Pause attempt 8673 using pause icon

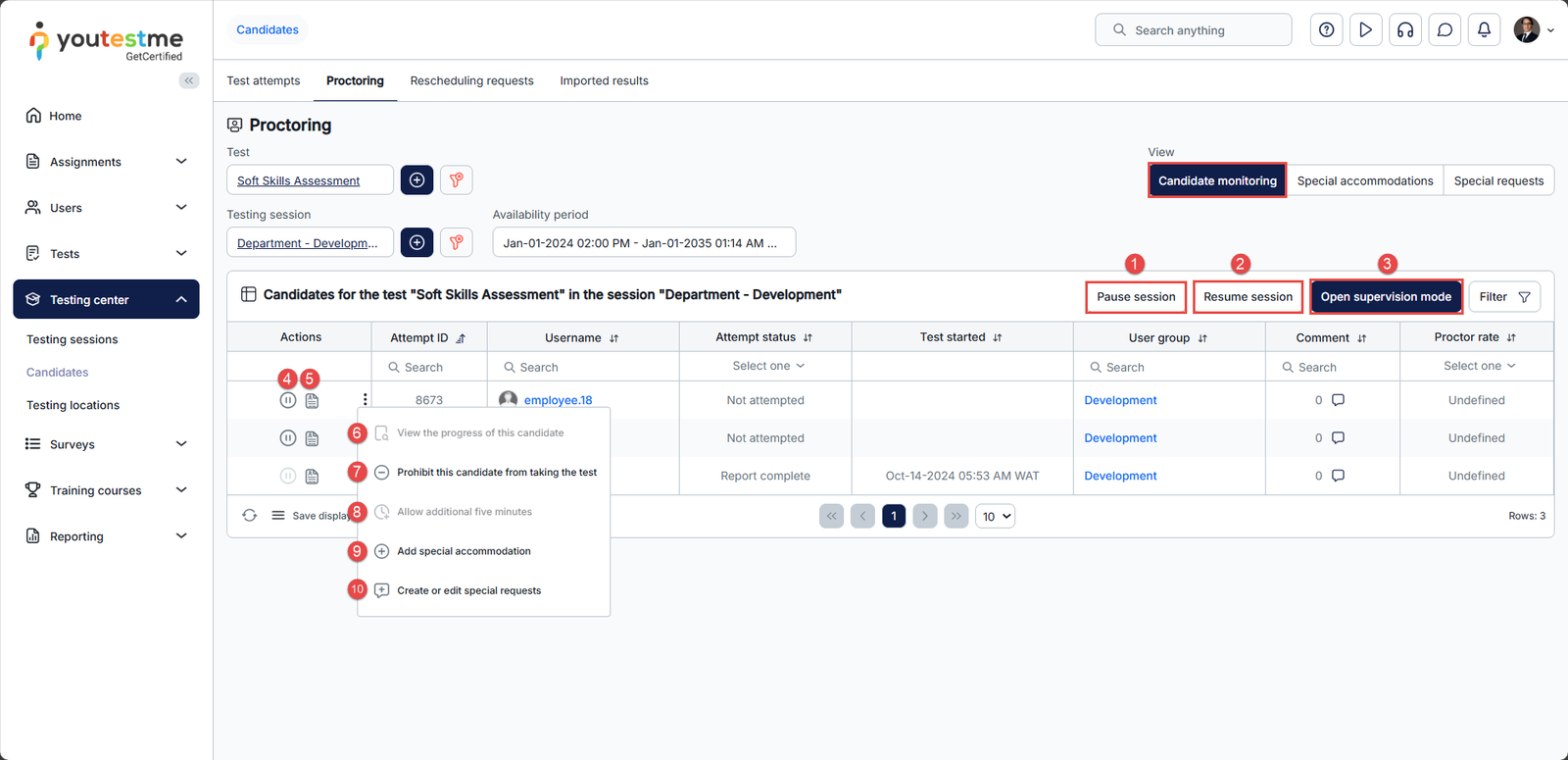[x=288, y=400]
